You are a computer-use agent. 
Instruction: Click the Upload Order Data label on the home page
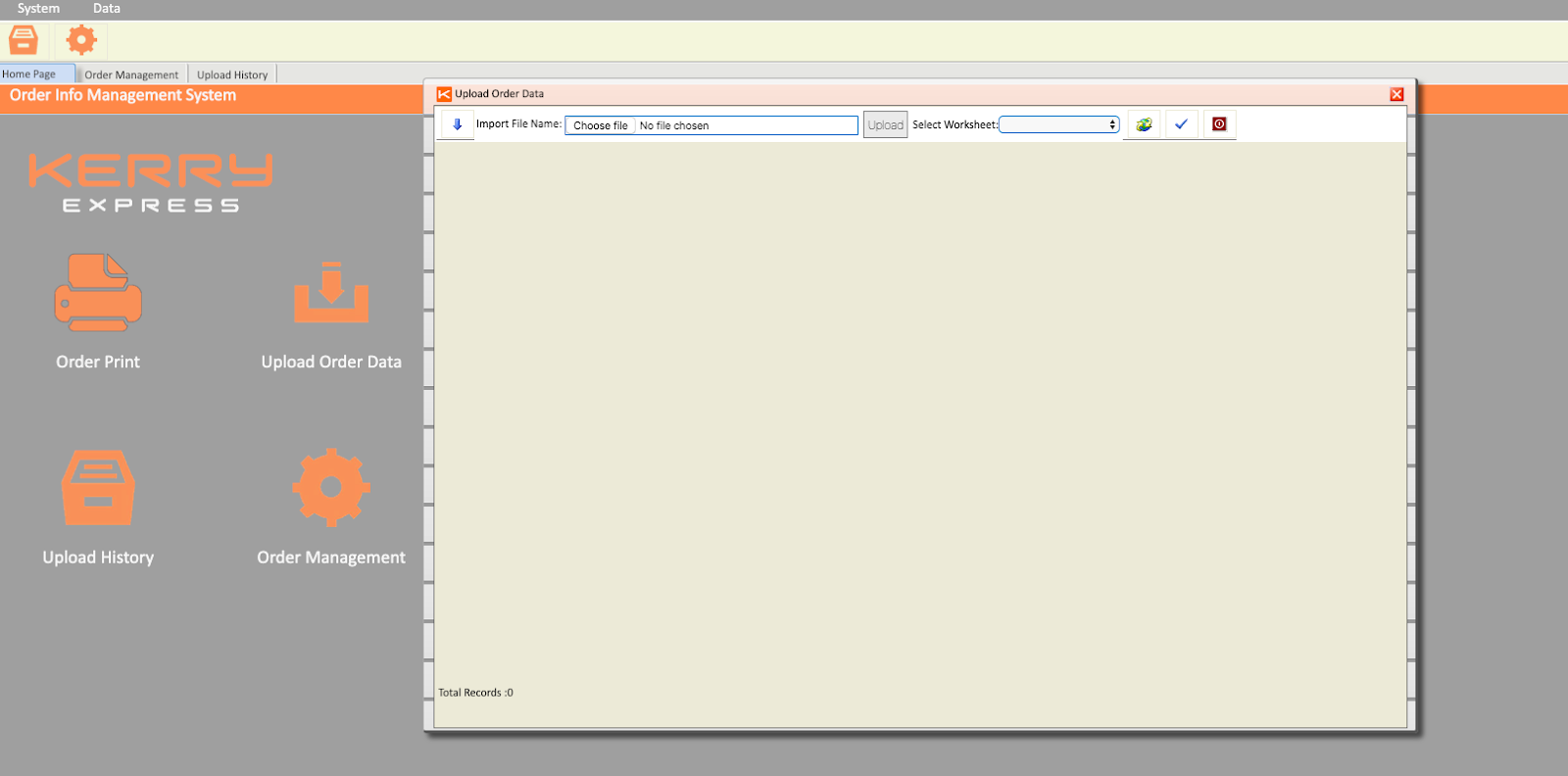331,362
